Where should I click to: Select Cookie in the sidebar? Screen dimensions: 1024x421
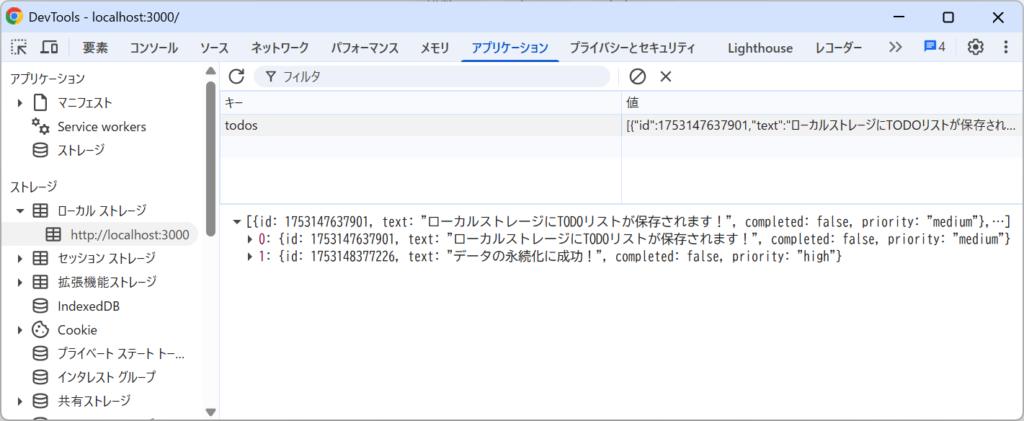tap(77, 330)
